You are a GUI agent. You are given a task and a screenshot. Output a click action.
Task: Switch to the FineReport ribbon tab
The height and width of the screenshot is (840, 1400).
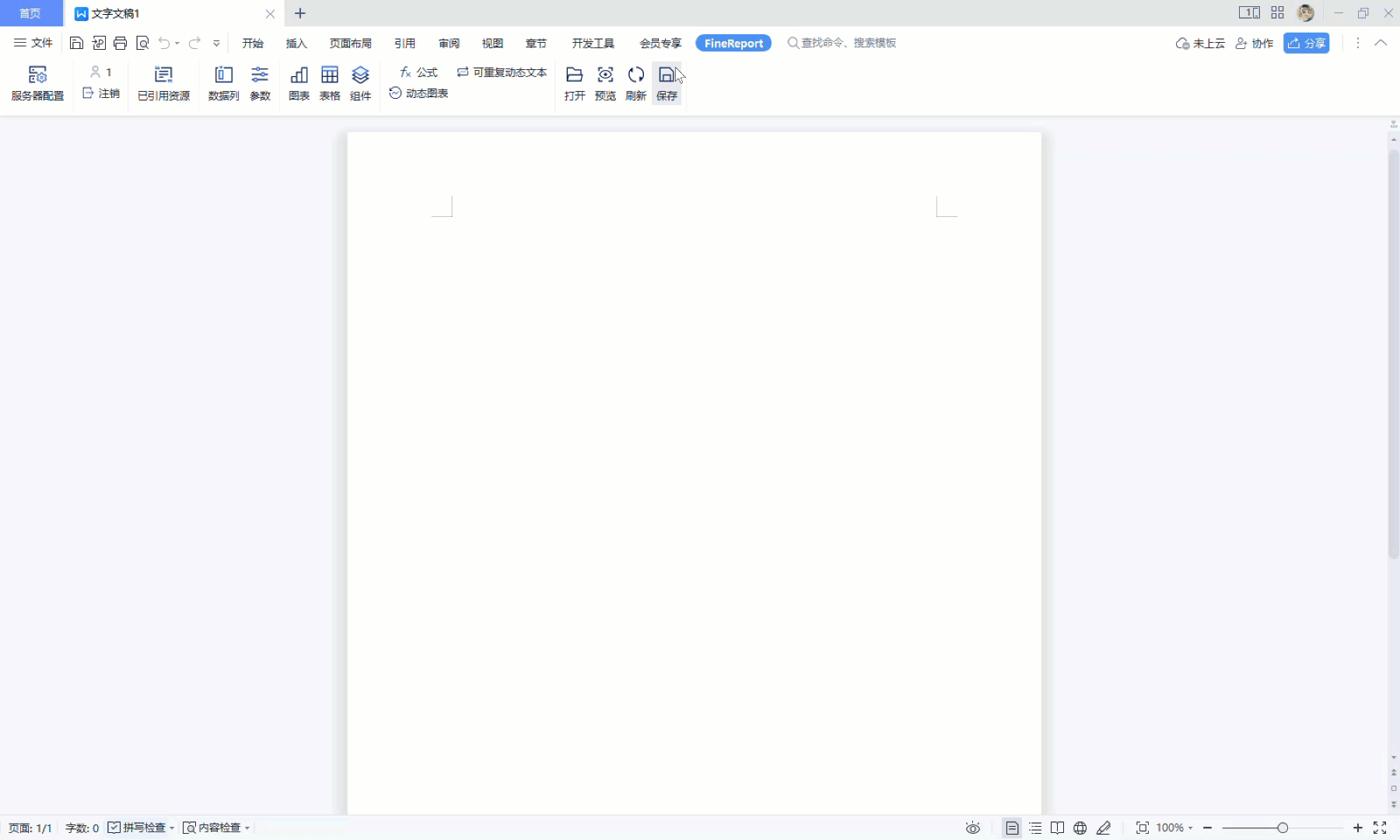(733, 43)
